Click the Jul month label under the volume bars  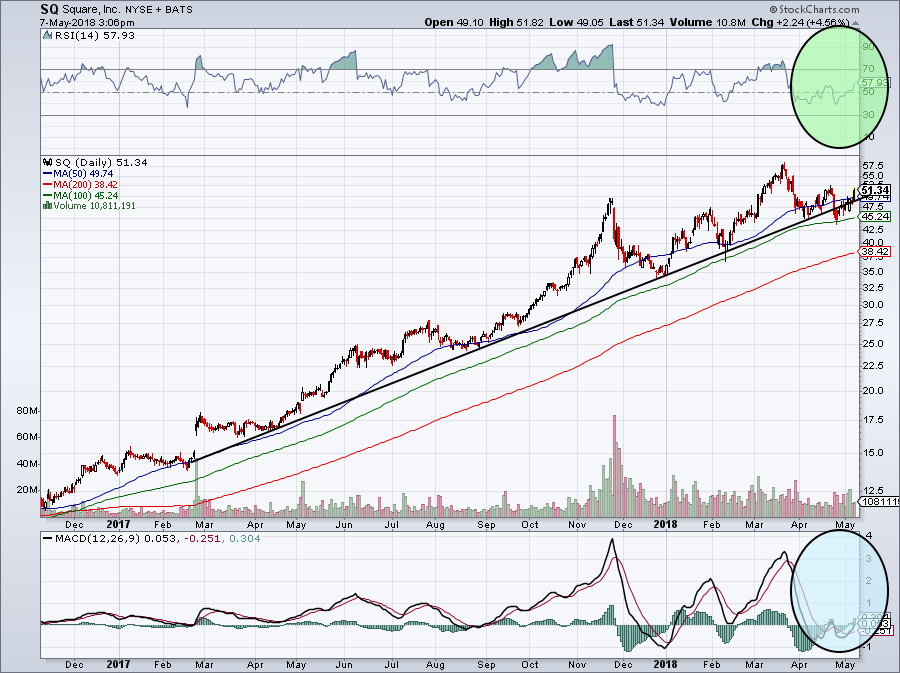coord(391,524)
